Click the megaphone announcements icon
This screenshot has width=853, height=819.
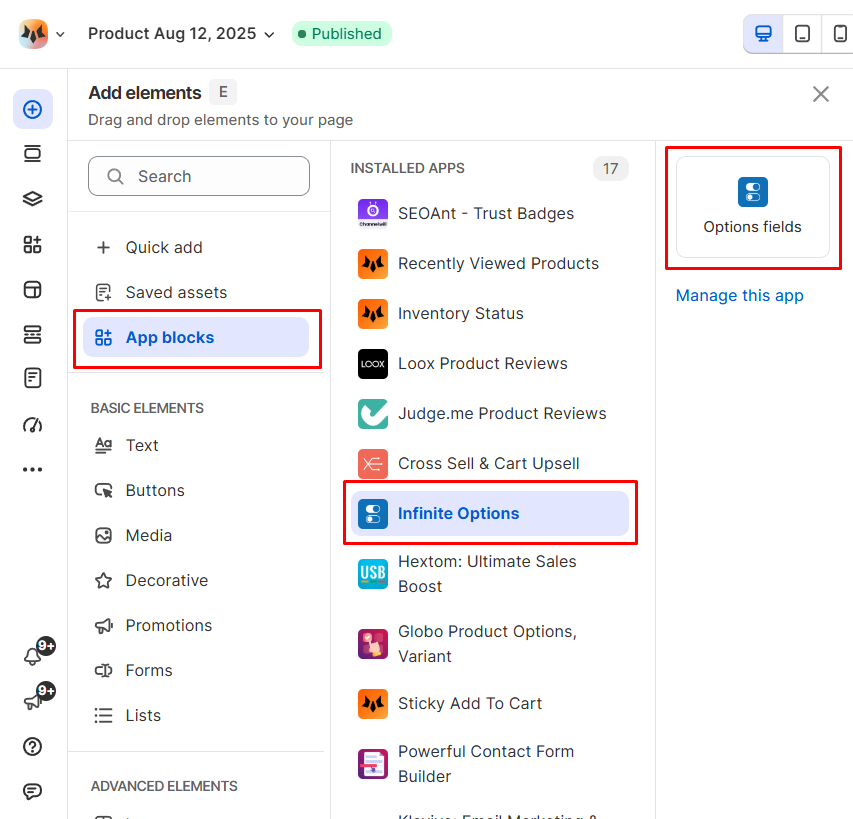[x=33, y=701]
